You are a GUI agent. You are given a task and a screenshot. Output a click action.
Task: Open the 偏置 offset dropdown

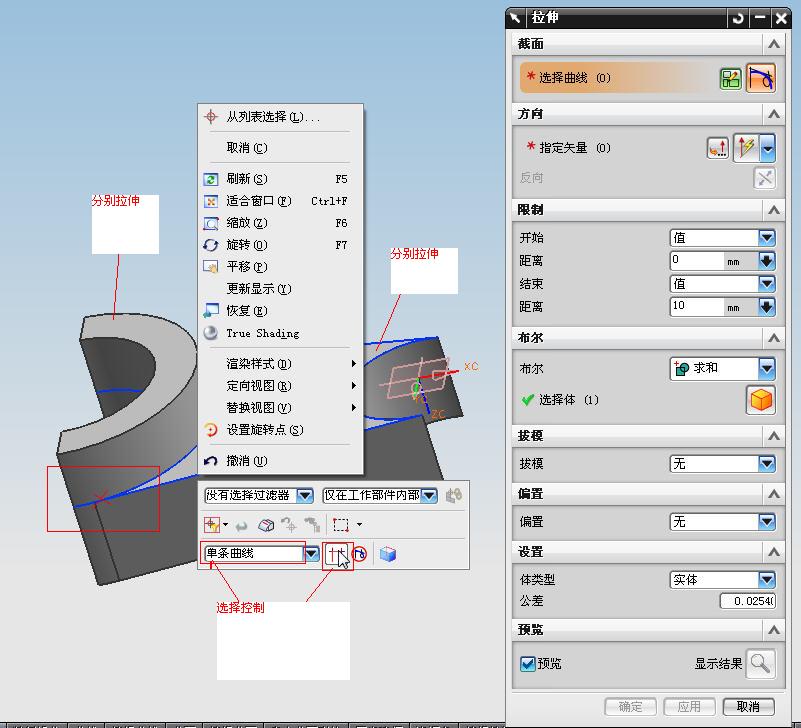(767, 522)
